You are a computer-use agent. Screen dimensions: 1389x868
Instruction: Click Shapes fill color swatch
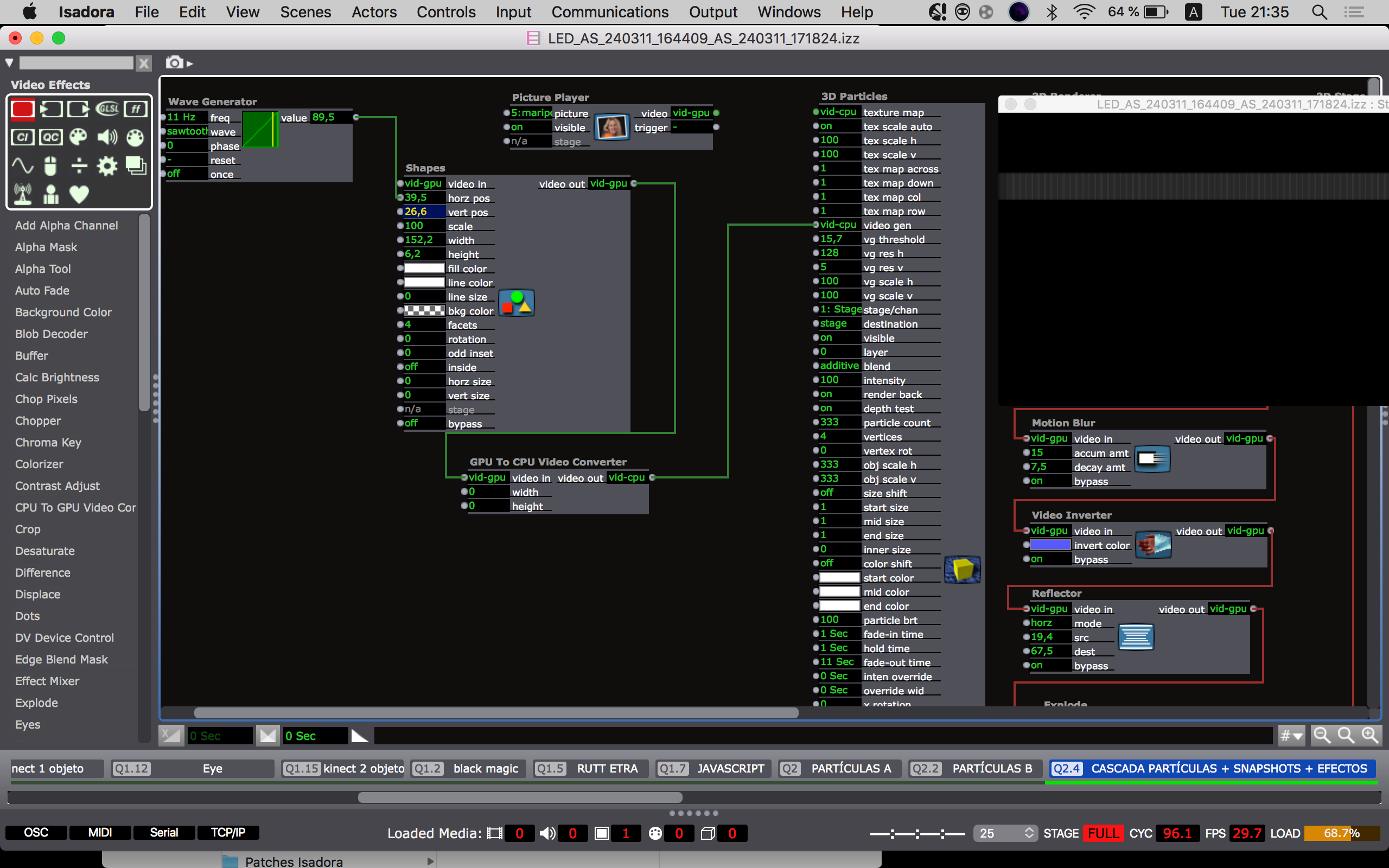424,267
